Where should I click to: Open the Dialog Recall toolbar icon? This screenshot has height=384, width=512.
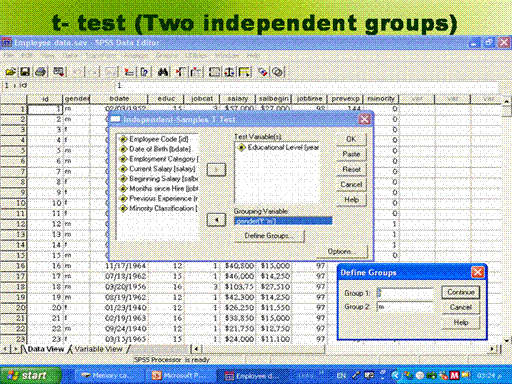click(59, 72)
